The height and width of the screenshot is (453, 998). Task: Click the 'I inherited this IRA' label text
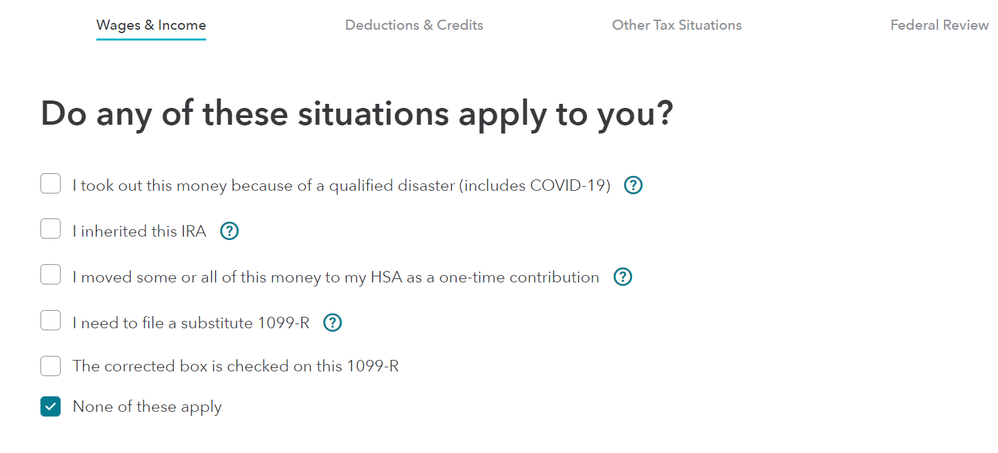139,231
